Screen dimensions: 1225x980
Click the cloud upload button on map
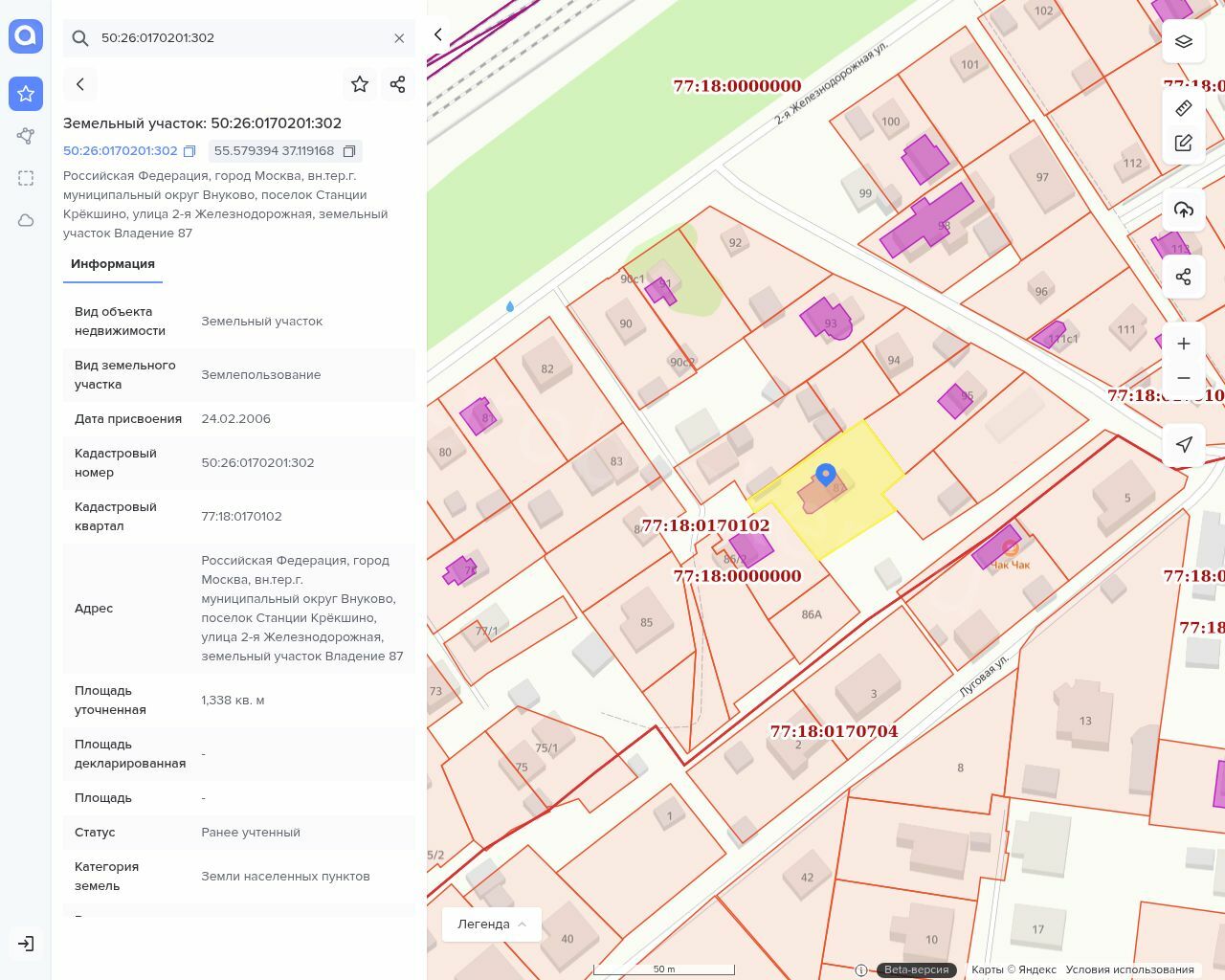pyautogui.click(x=1184, y=210)
